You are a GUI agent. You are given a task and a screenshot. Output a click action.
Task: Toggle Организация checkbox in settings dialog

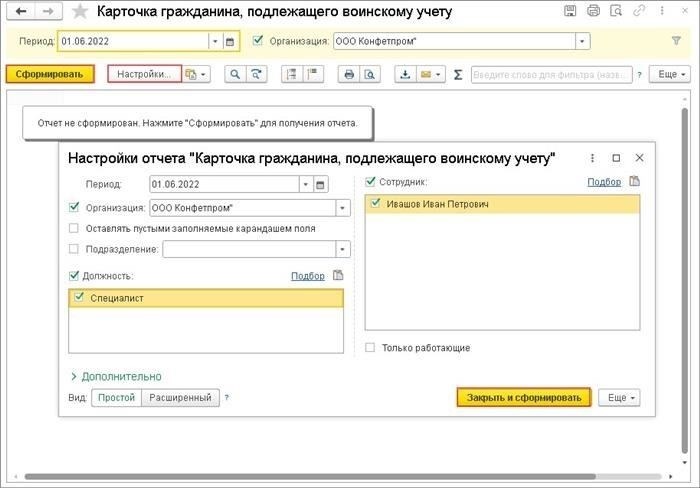coord(74,208)
